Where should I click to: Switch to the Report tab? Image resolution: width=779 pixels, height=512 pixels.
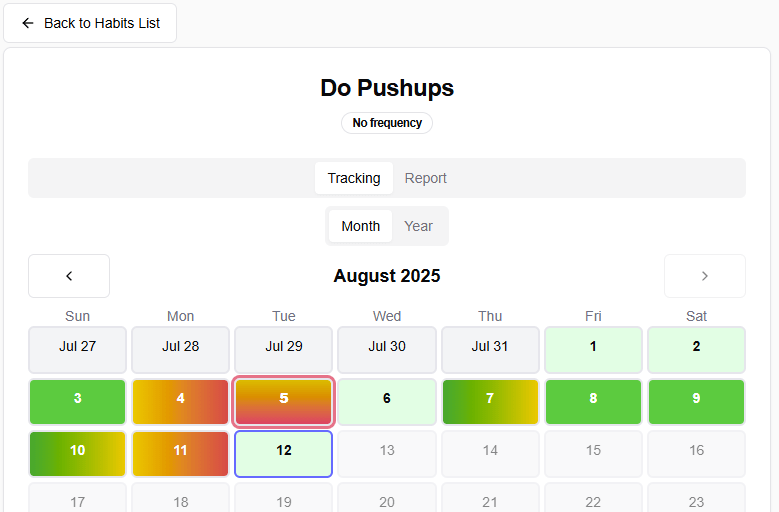[425, 178]
